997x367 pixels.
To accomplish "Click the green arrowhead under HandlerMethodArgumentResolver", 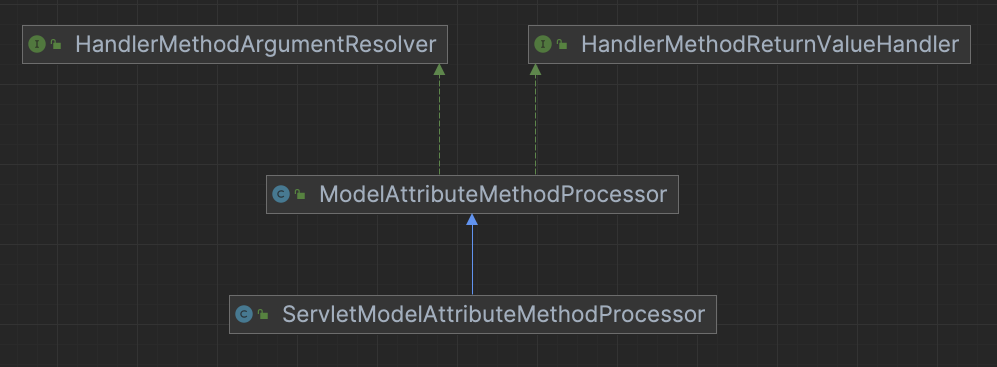I will [x=439, y=69].
